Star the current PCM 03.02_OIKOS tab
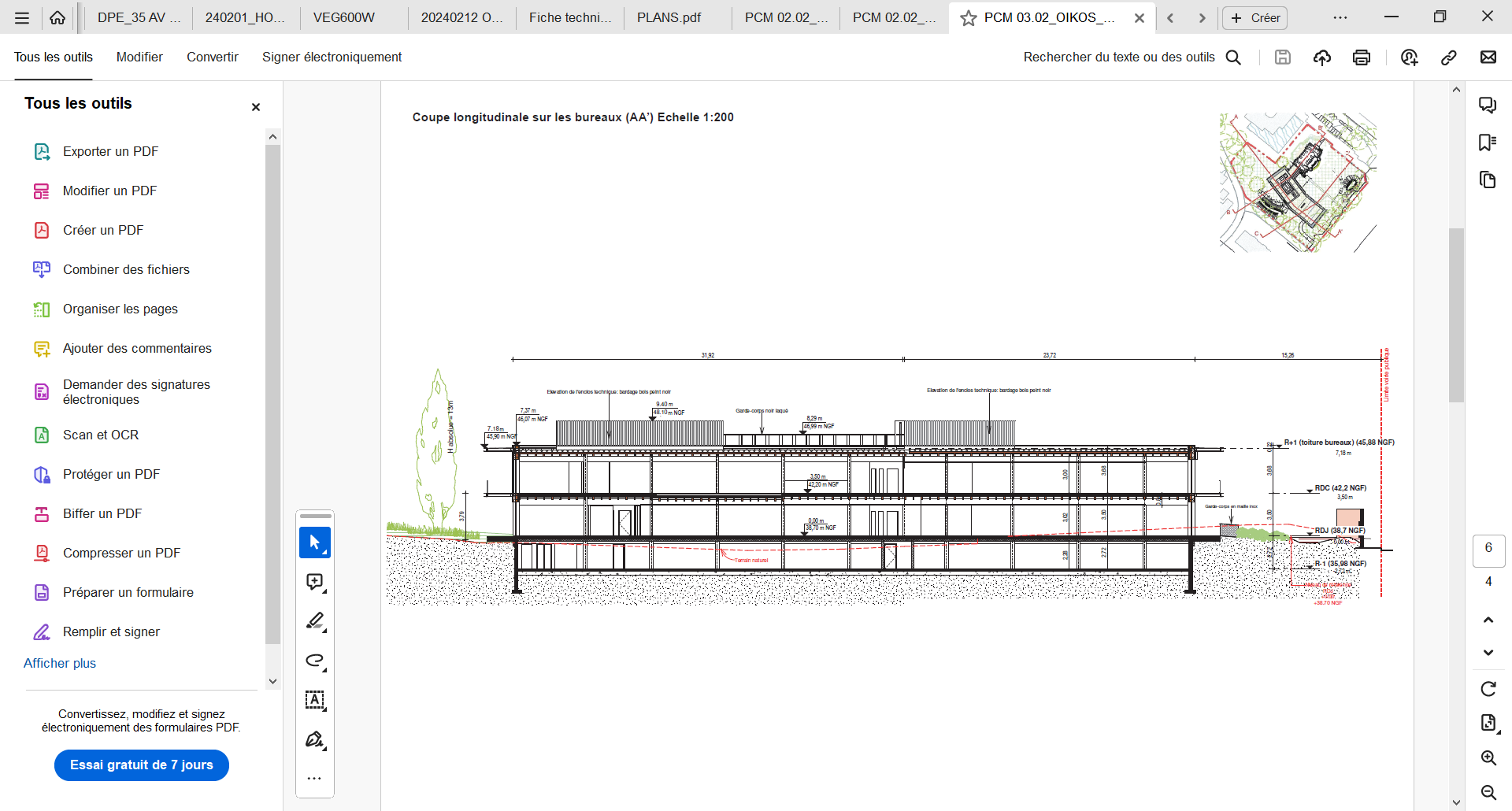Screen dimensions: 1512x811 coord(969,18)
